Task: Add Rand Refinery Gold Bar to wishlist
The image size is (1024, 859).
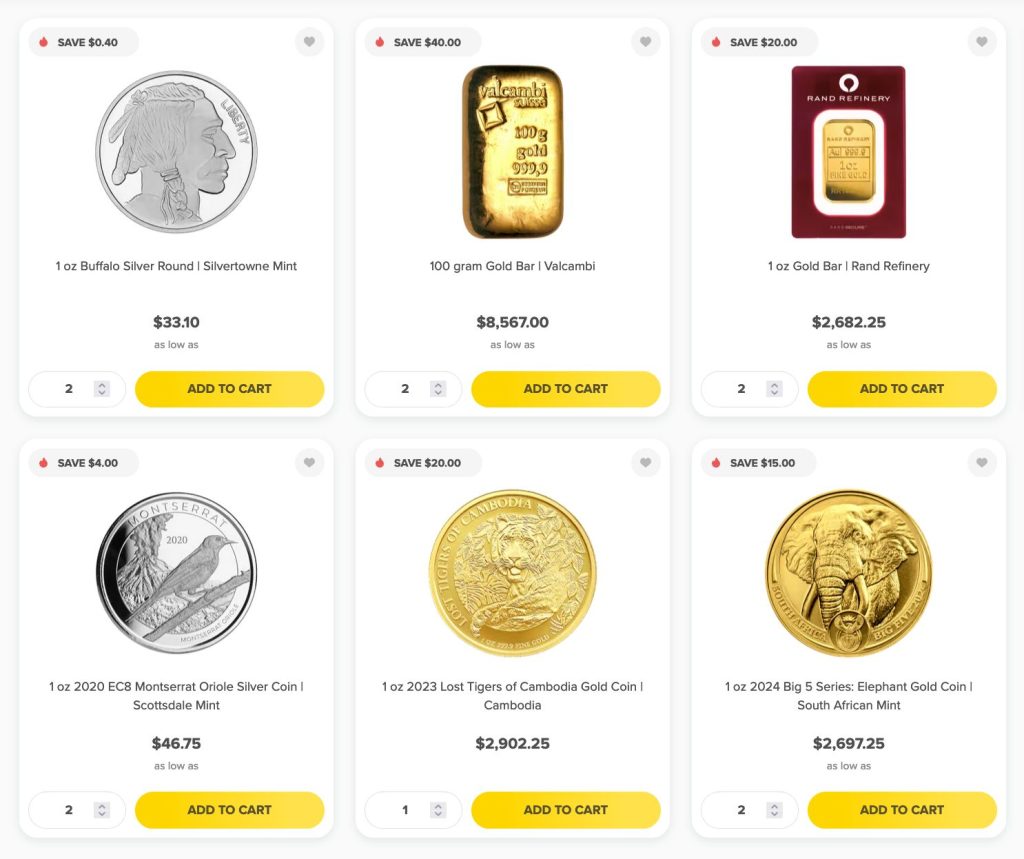Action: click(x=981, y=42)
